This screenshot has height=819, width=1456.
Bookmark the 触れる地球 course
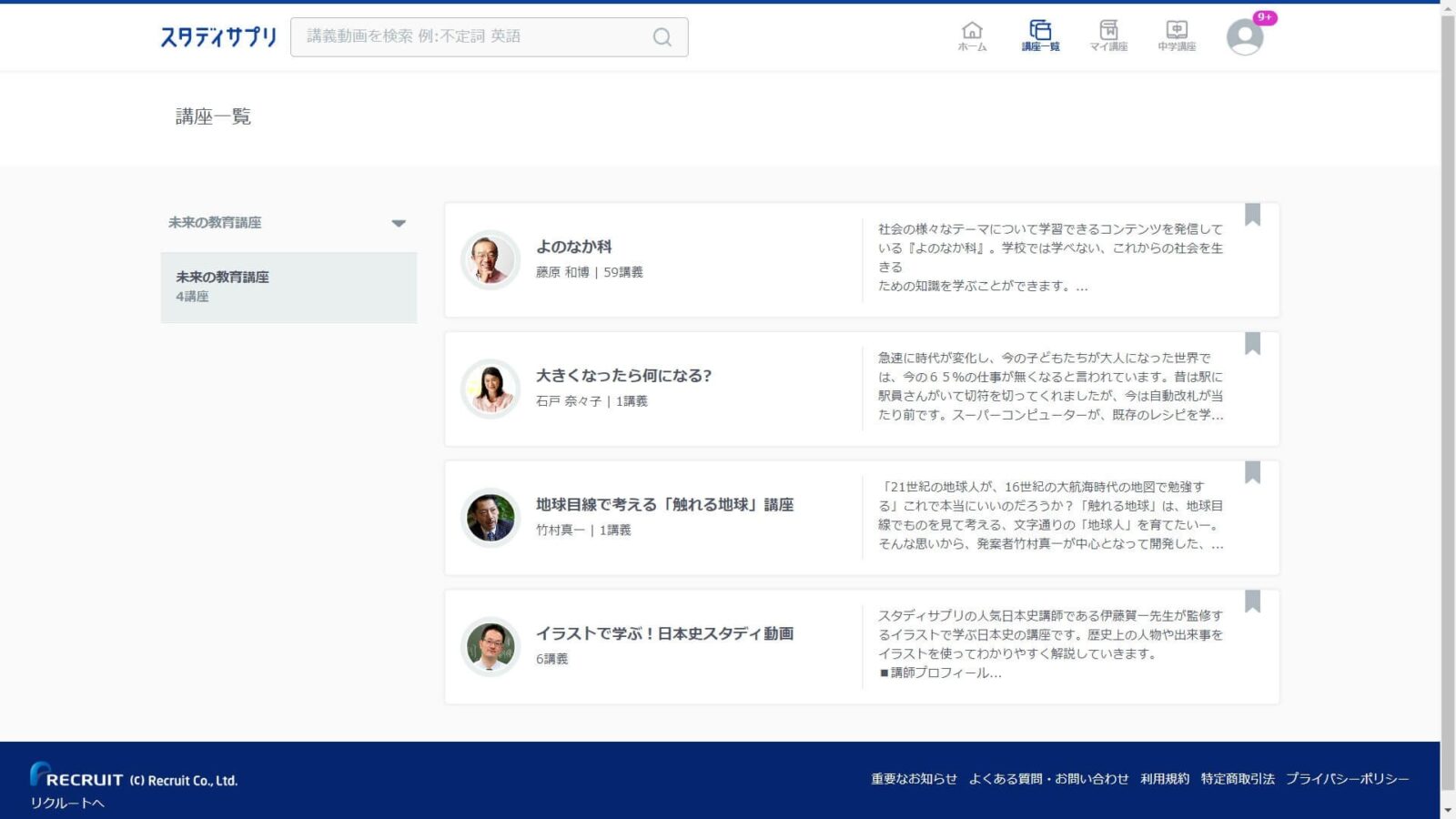point(1252,472)
